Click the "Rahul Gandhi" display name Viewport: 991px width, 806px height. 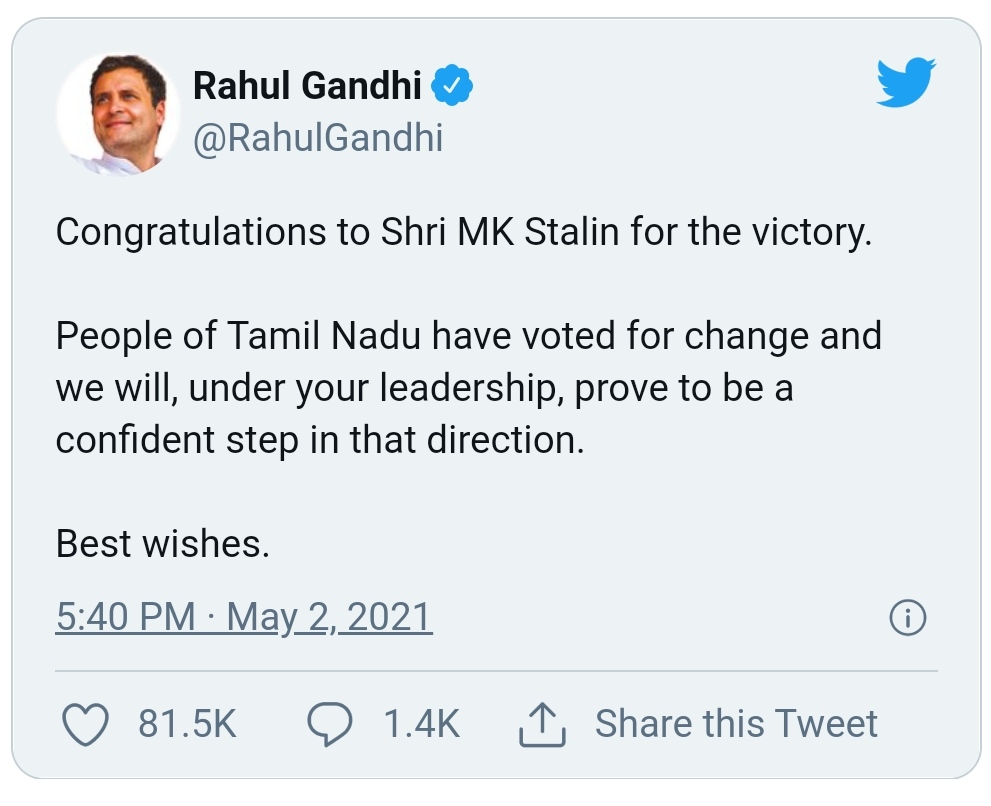pos(307,87)
